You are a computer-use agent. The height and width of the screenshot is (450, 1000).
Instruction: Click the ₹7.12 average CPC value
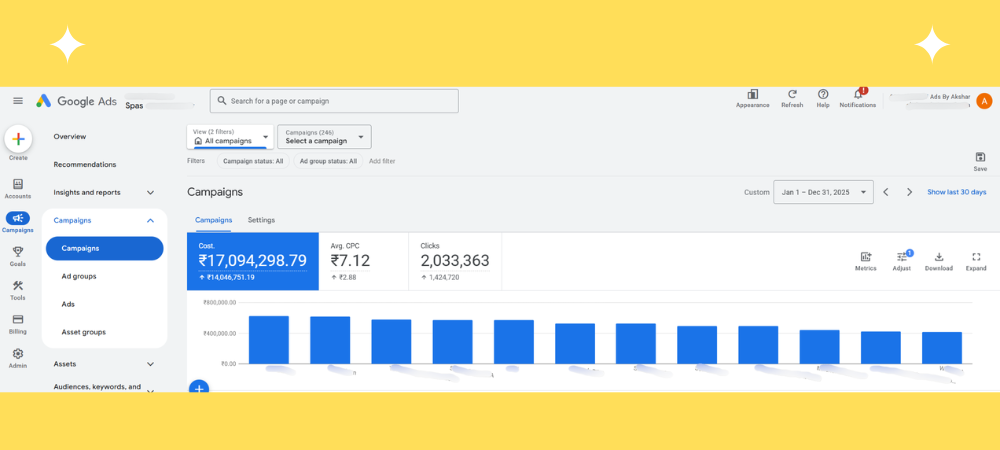click(x=350, y=261)
